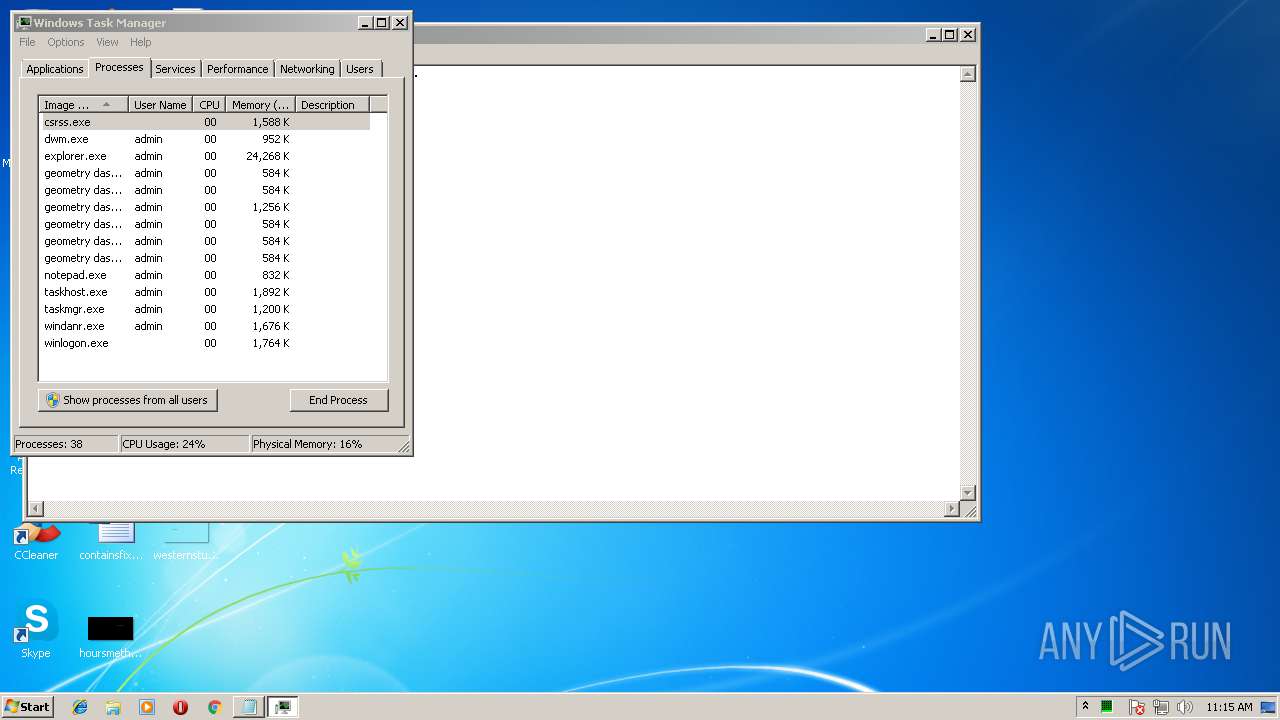Select the explorer.exe process row
This screenshot has height=720, width=1280.
tap(204, 156)
